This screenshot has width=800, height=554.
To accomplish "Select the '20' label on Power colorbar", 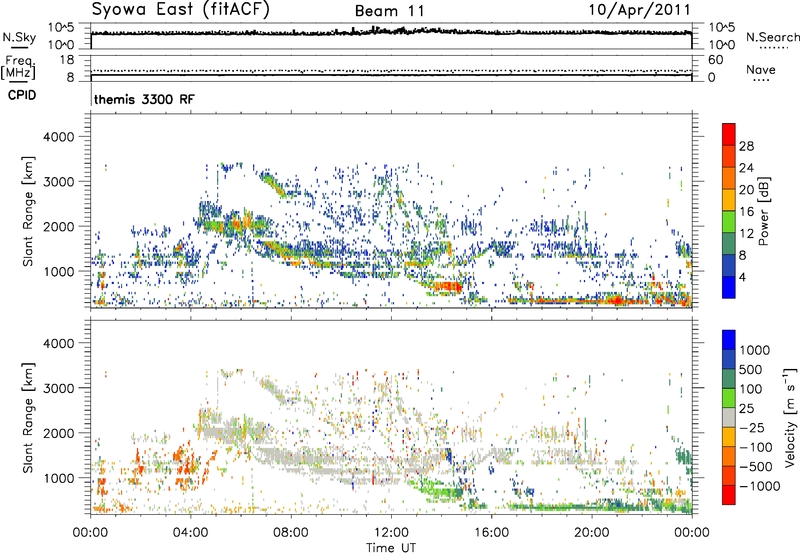I will tap(746, 190).
